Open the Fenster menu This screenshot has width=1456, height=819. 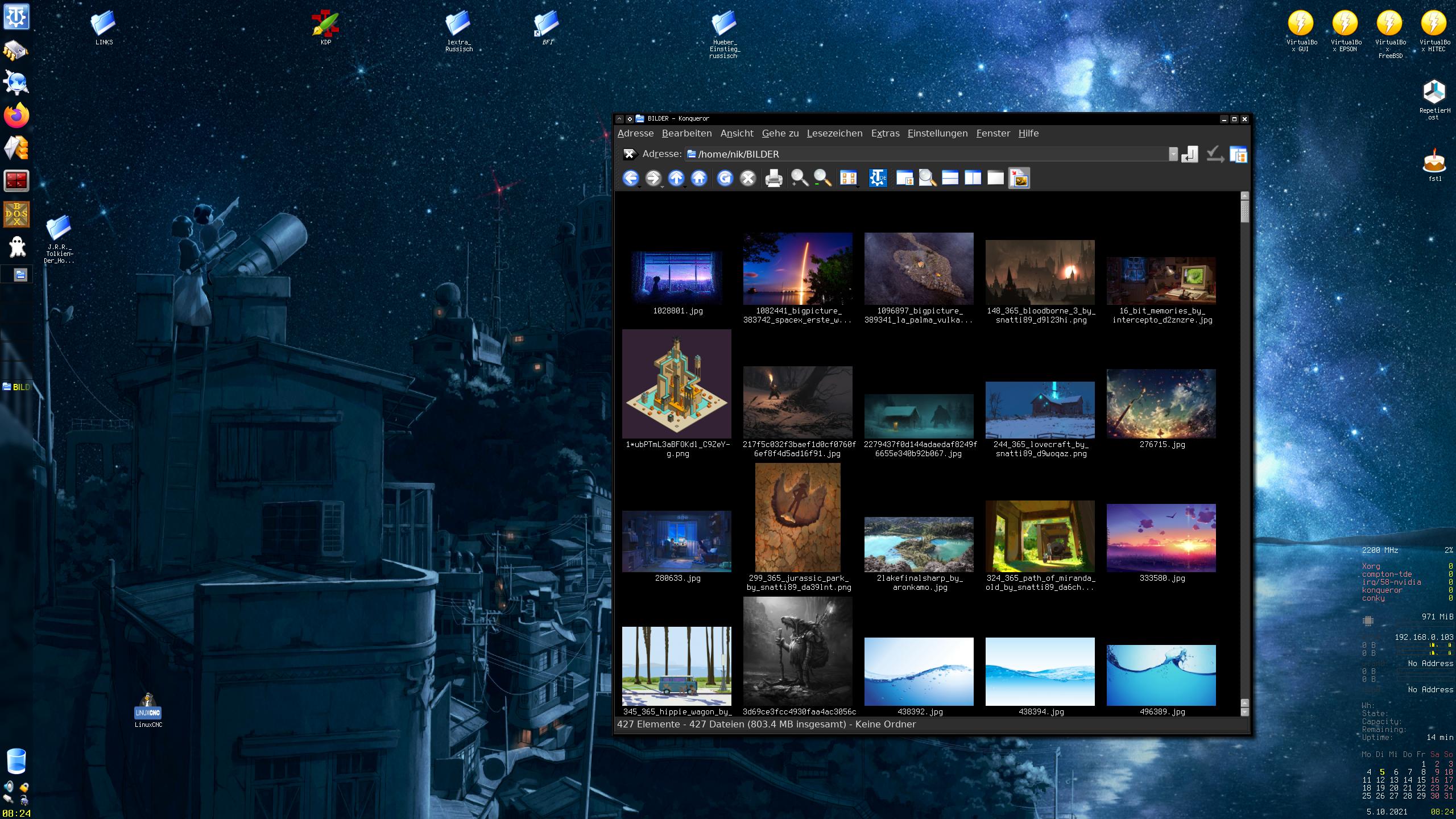click(993, 134)
